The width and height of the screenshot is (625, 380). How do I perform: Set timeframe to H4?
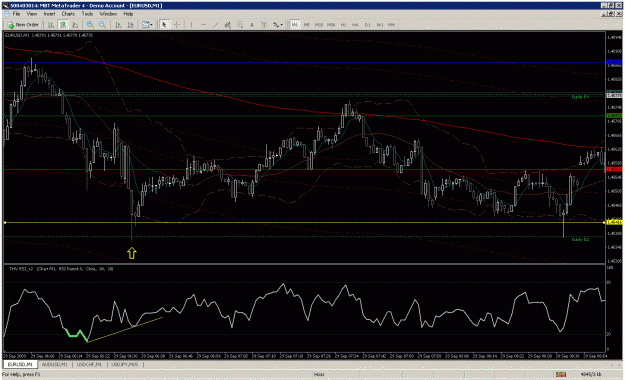click(355, 25)
